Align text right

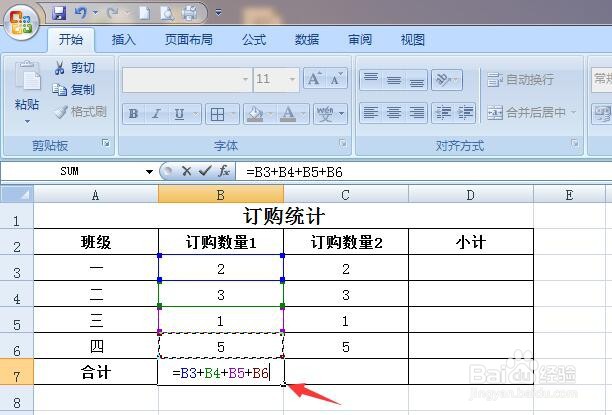click(416, 113)
